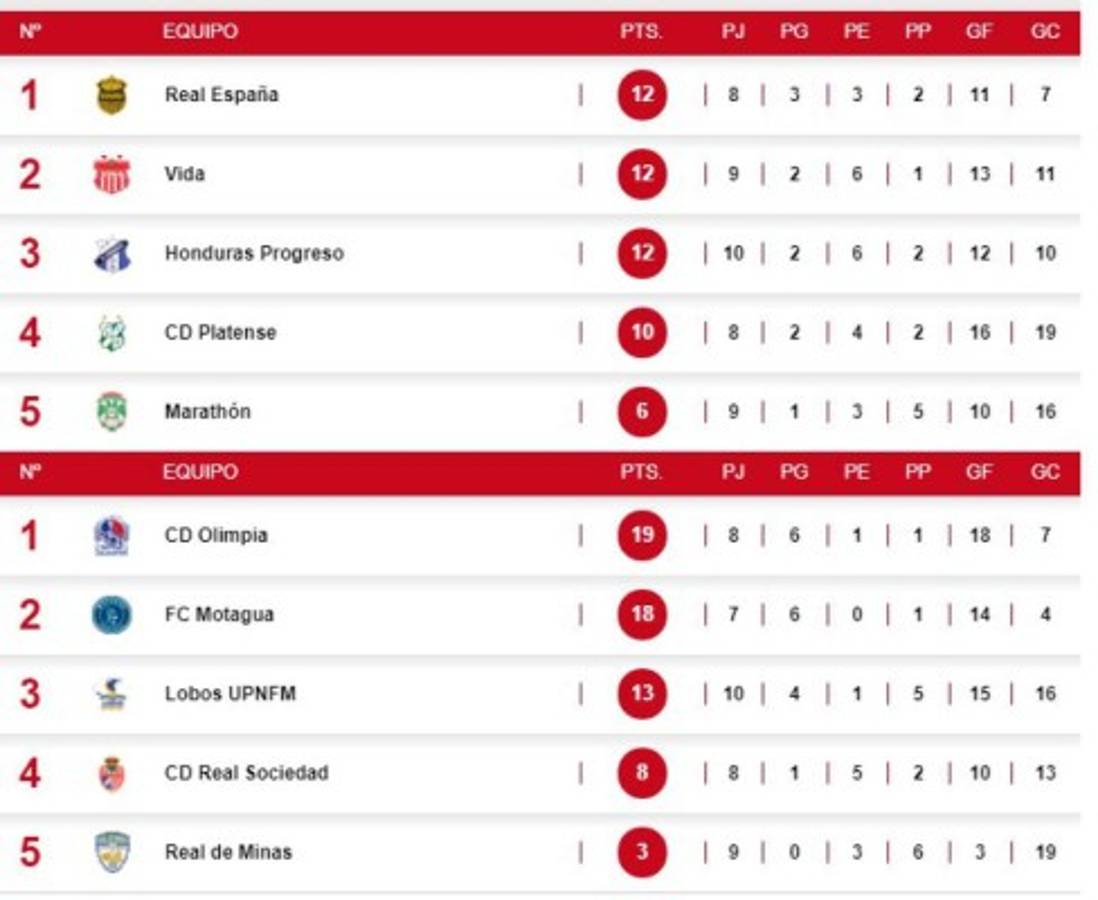Viewport: 1098px width, 900px height.
Task: Click the Real de Minas team crest
Action: pyautogui.click(x=112, y=852)
